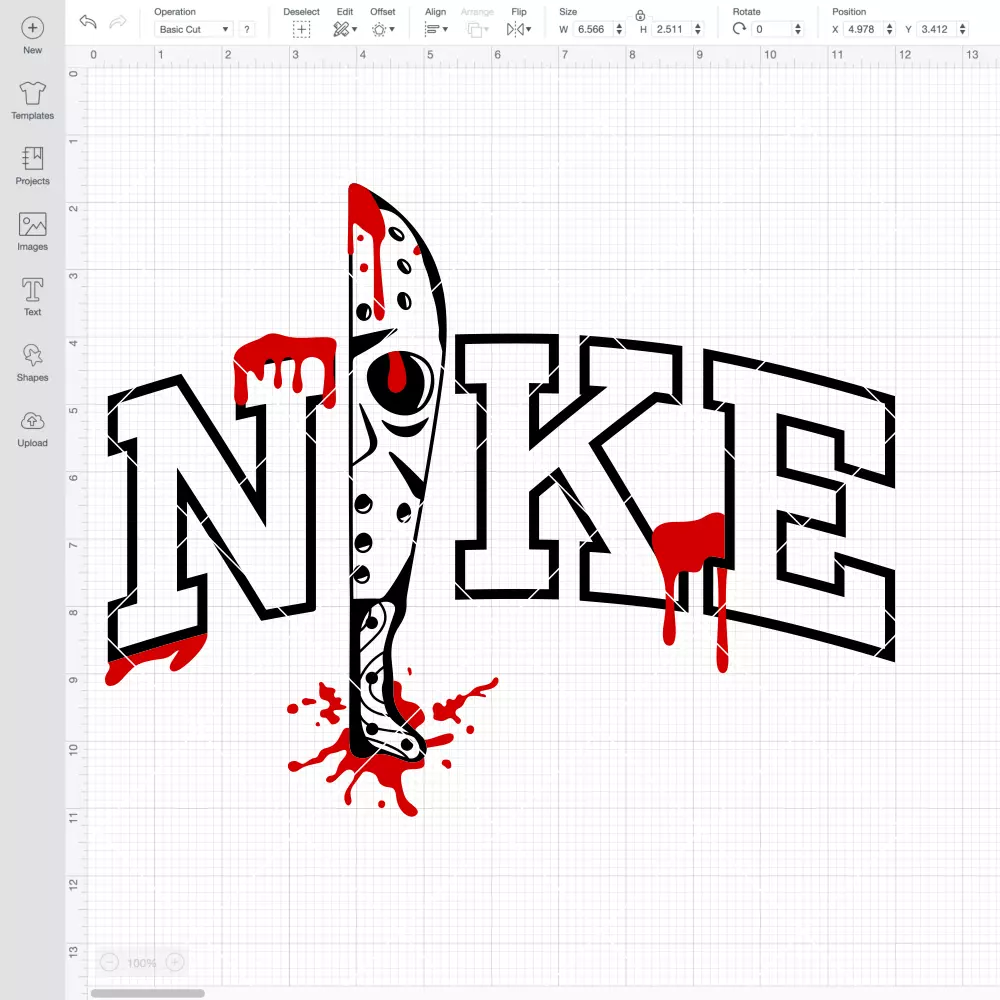Open the Offset tool
Image resolution: width=1000 pixels, height=1000 pixels.
coord(383,29)
